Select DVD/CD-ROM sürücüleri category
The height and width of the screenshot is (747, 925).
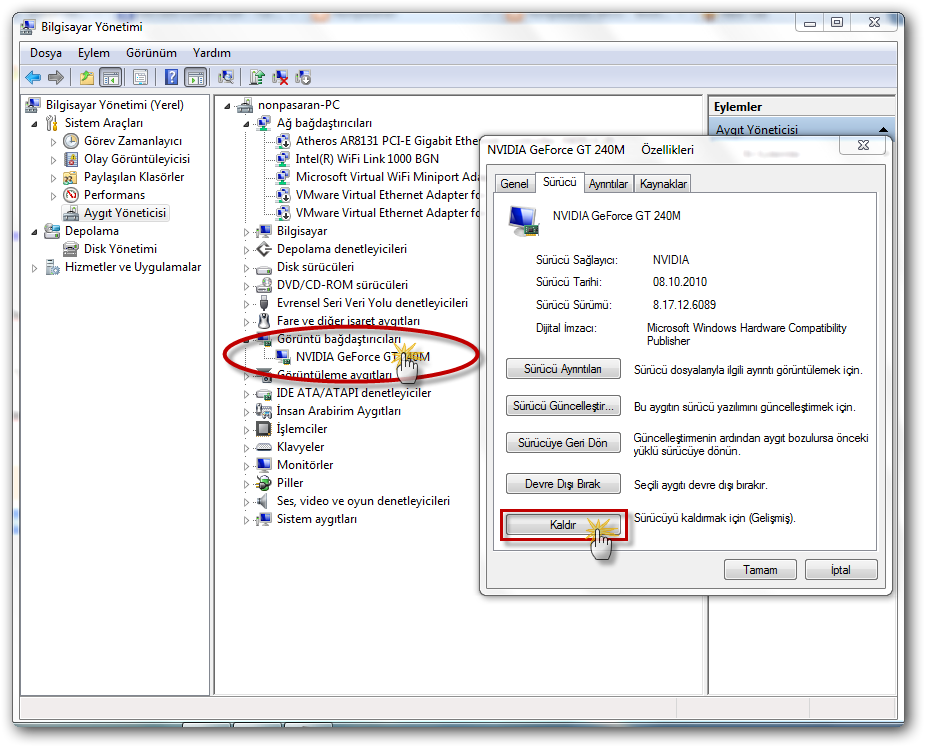pos(342,284)
